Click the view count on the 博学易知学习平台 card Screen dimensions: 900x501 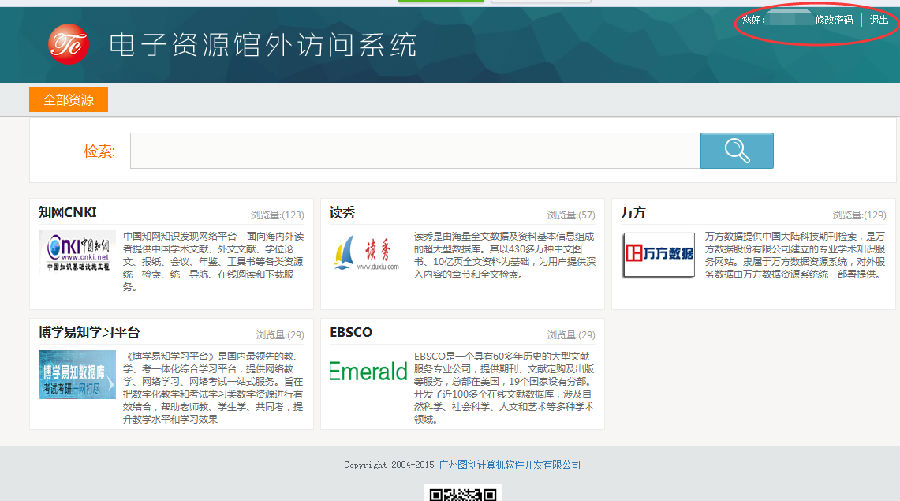(280, 335)
